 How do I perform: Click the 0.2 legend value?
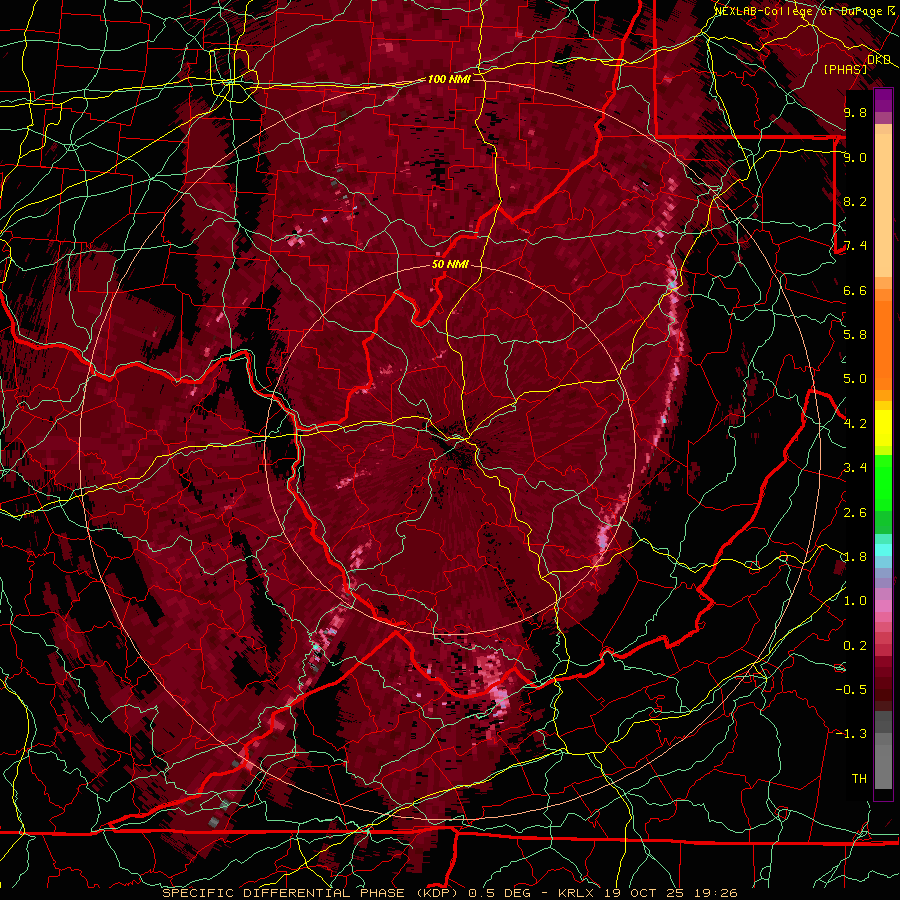tap(855, 646)
